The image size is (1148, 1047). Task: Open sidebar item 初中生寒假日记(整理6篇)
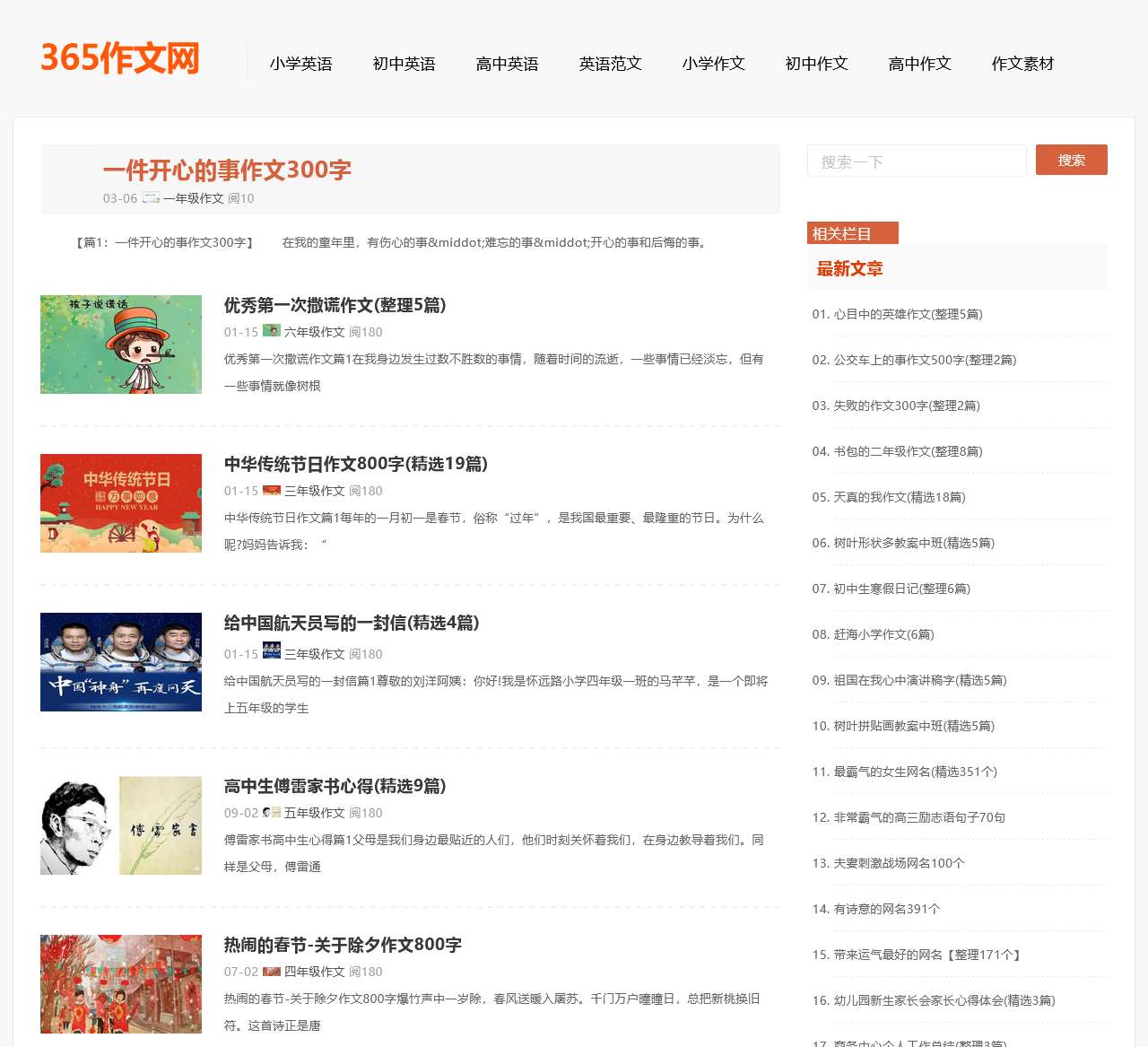pos(901,589)
